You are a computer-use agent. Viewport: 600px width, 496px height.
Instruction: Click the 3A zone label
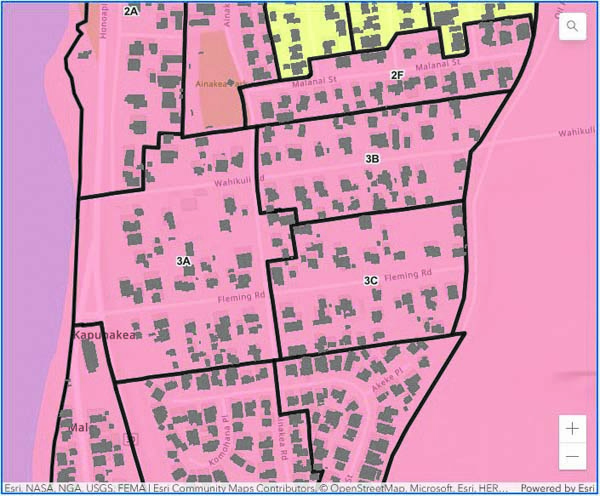[183, 261]
